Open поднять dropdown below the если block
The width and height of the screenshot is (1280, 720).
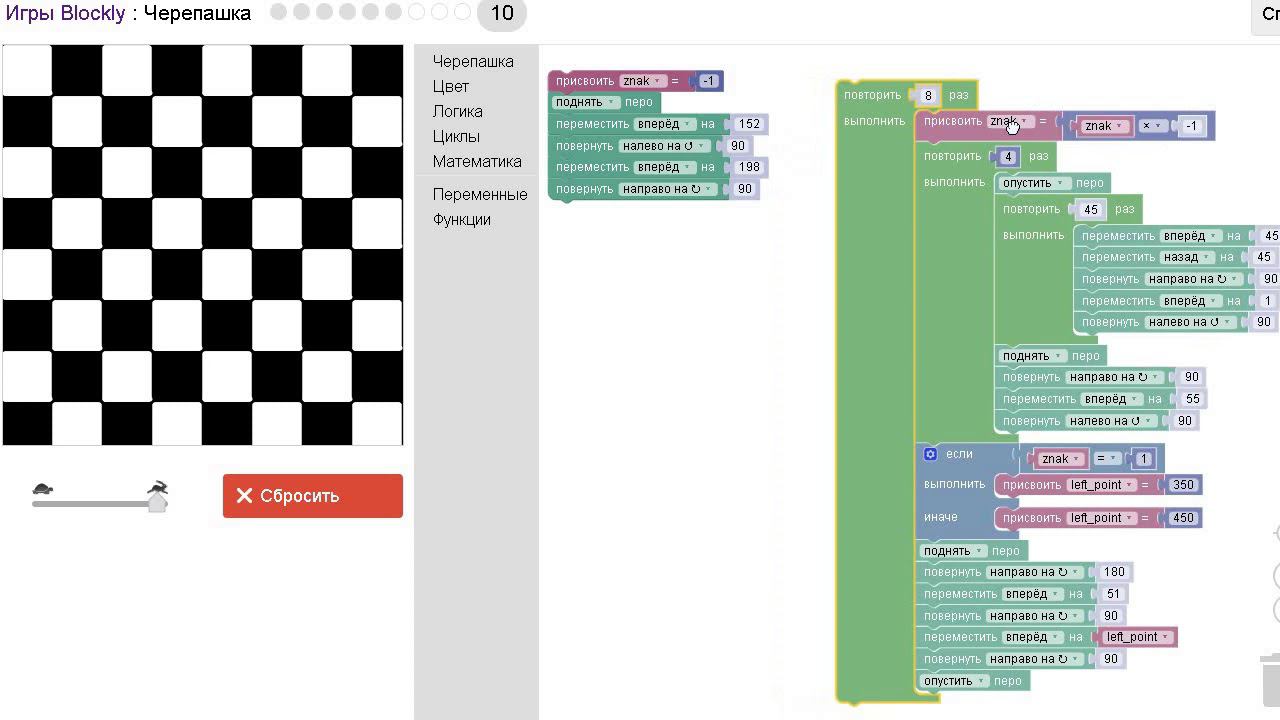[953, 551]
